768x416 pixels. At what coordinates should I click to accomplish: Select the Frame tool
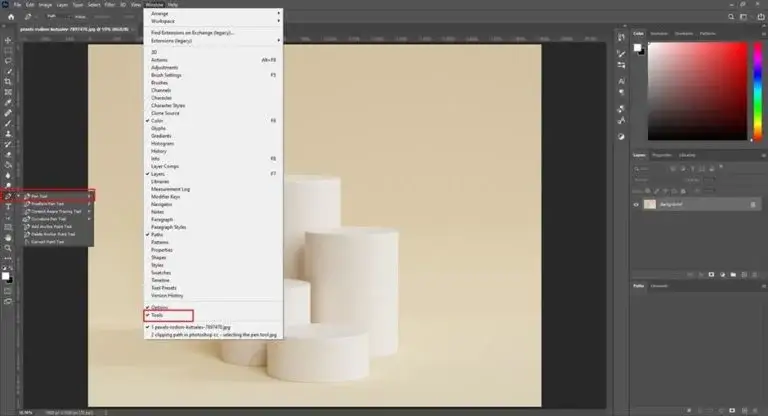(8, 92)
